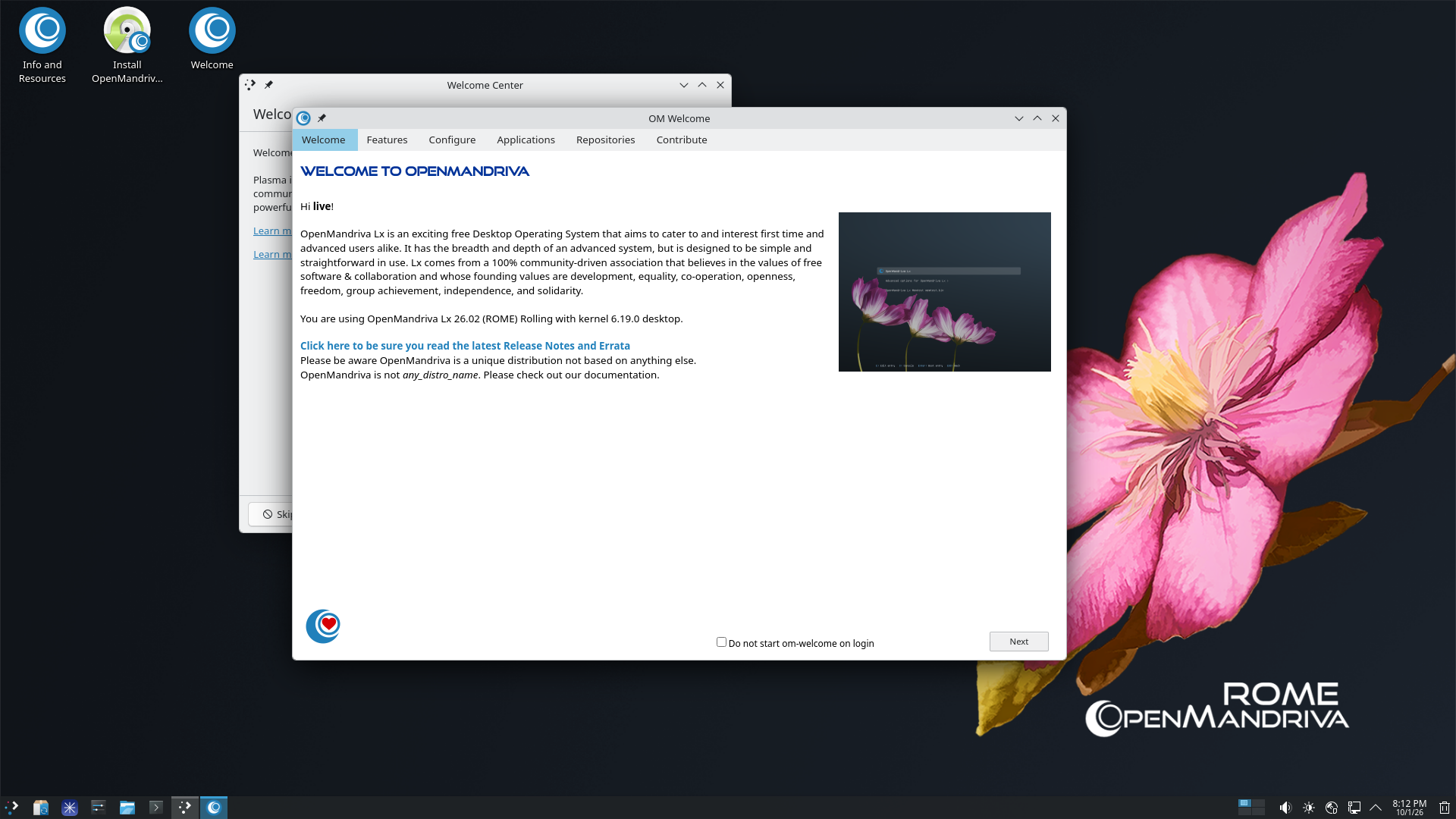Viewport: 1456px width, 819px height.
Task: Open brightness and color tray icon
Action: coord(1309,808)
